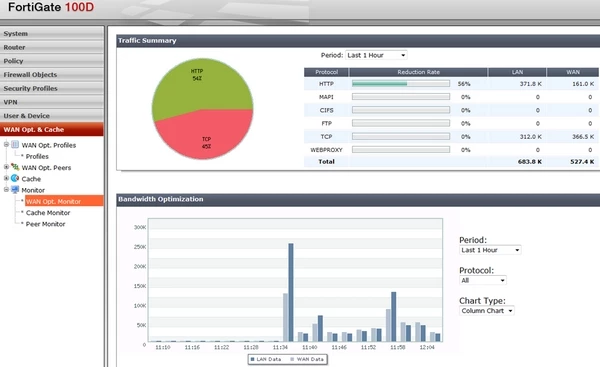Screen dimensions: 600x367
Task: Click the 527.4 K total WAN value
Action: coord(582,161)
